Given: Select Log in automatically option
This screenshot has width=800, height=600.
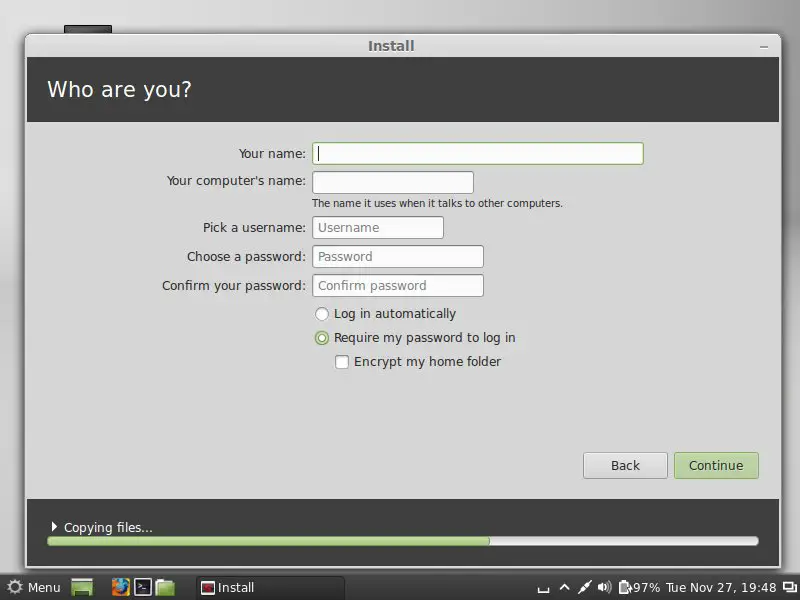Looking at the screenshot, I should (386, 314).
